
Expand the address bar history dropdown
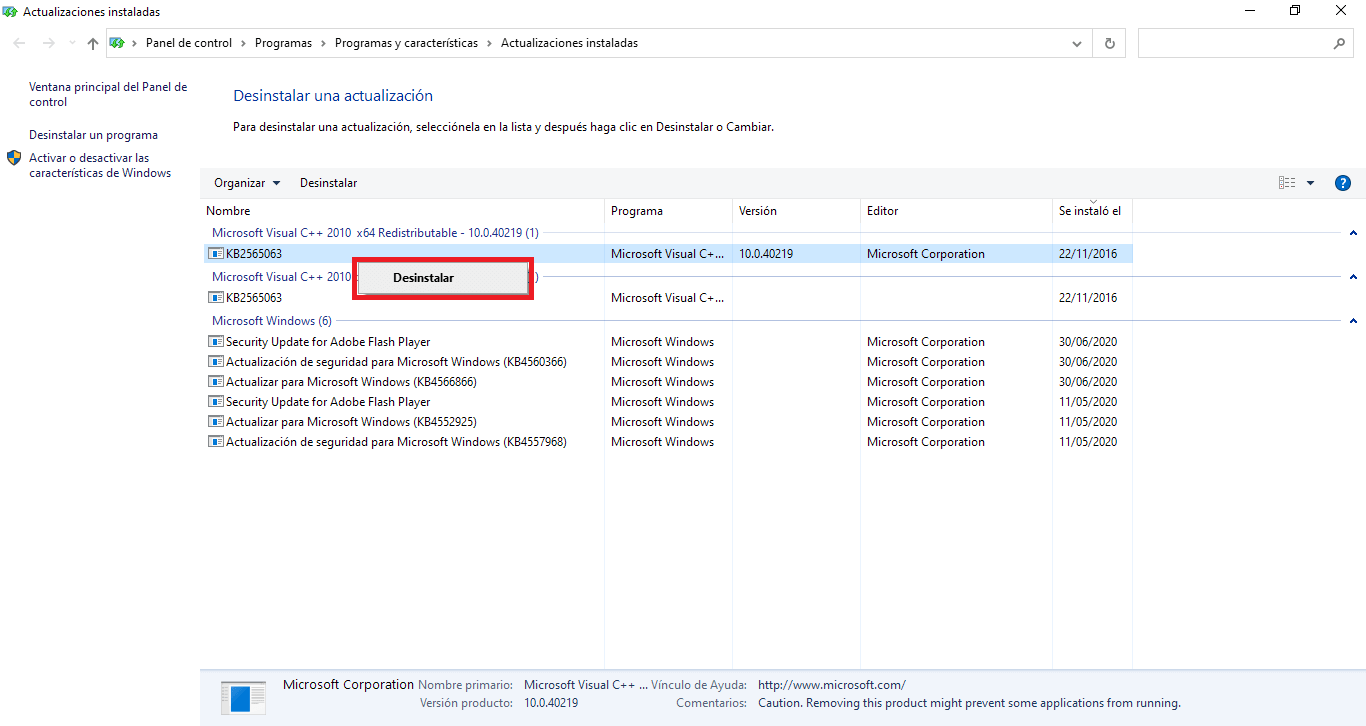coord(1077,44)
